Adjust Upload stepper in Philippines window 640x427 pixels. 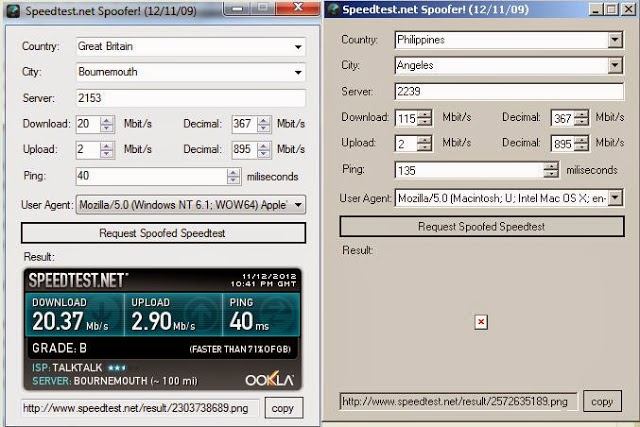[x=425, y=143]
